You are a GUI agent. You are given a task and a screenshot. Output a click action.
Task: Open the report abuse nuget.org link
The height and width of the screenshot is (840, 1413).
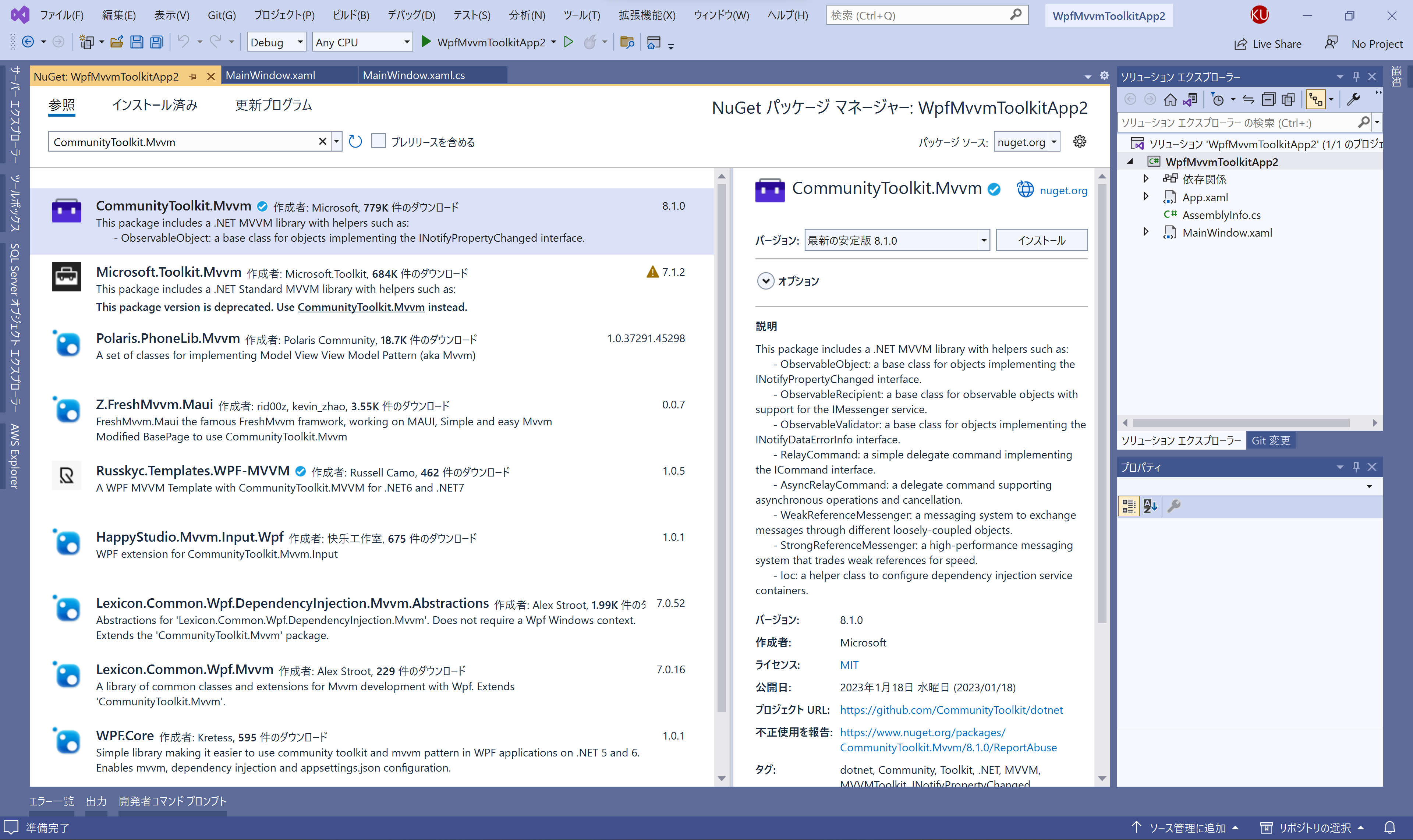click(948, 740)
